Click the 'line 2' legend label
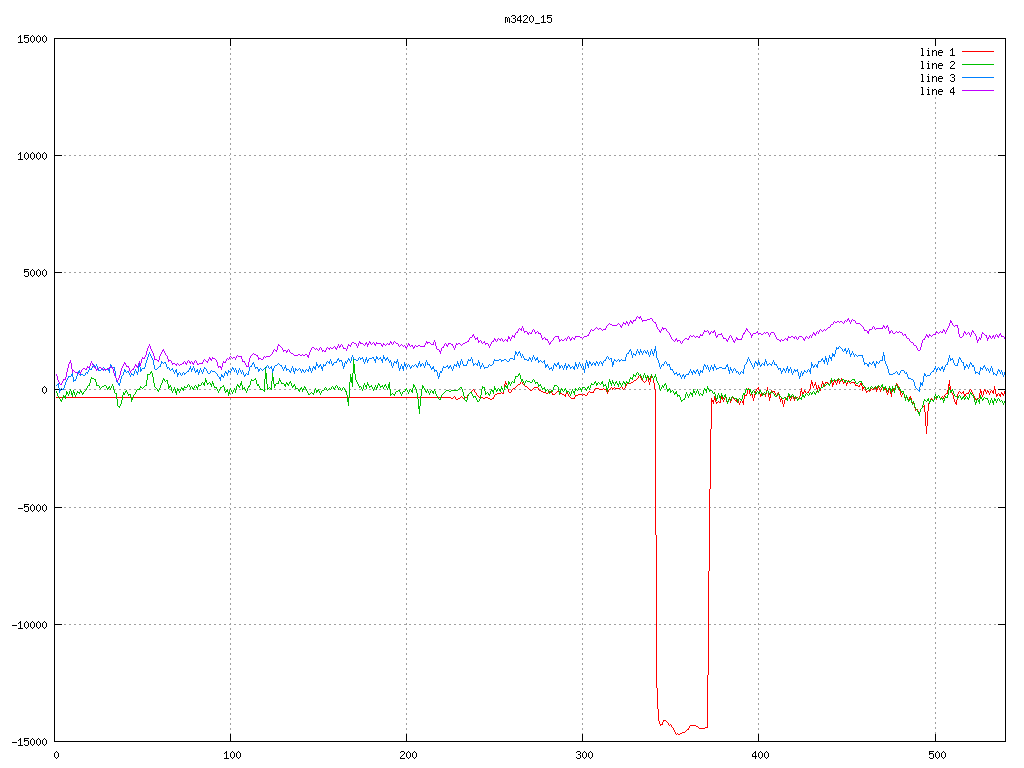Image resolution: width=1024 pixels, height=768 pixels. coord(937,65)
